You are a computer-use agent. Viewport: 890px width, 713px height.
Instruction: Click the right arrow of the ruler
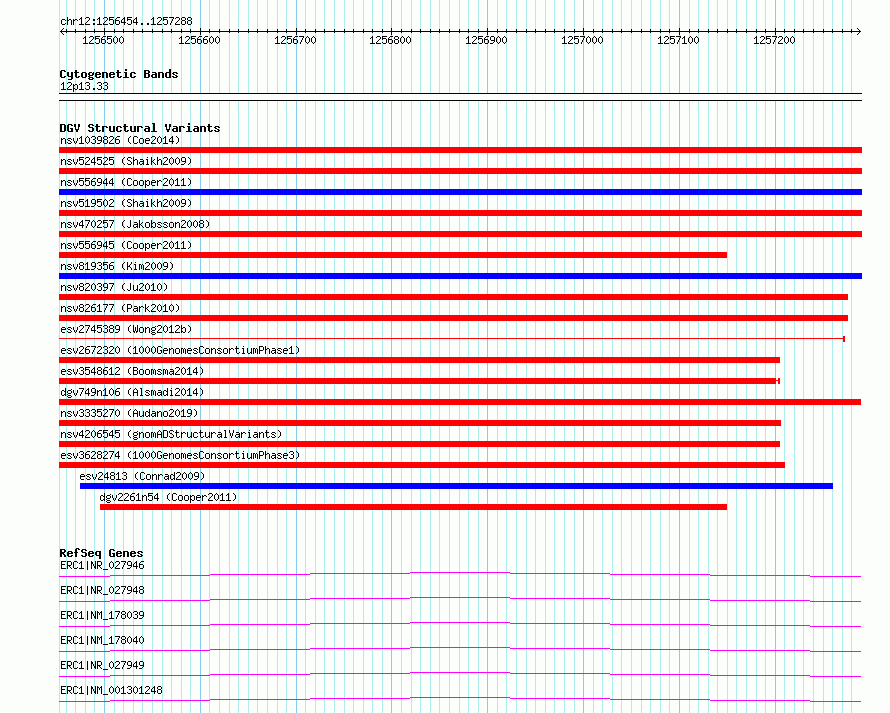click(858, 32)
